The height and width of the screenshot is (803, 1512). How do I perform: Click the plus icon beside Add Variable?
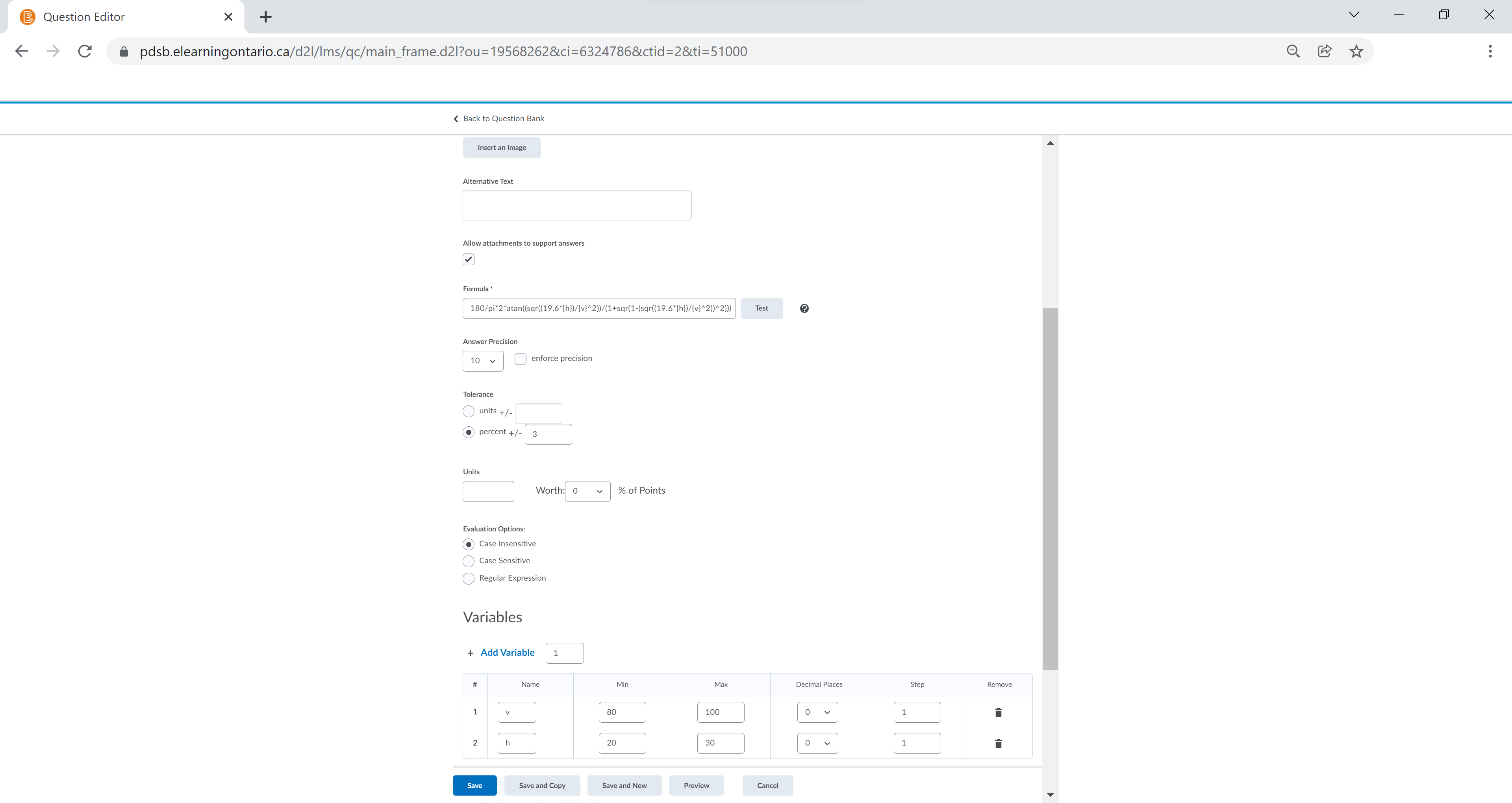pyautogui.click(x=470, y=653)
